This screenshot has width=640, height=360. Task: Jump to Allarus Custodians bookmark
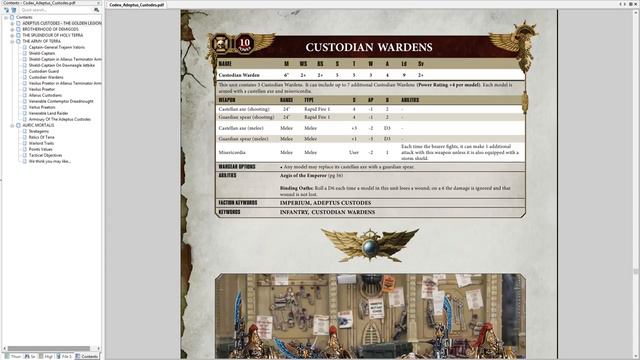[x=45, y=95]
